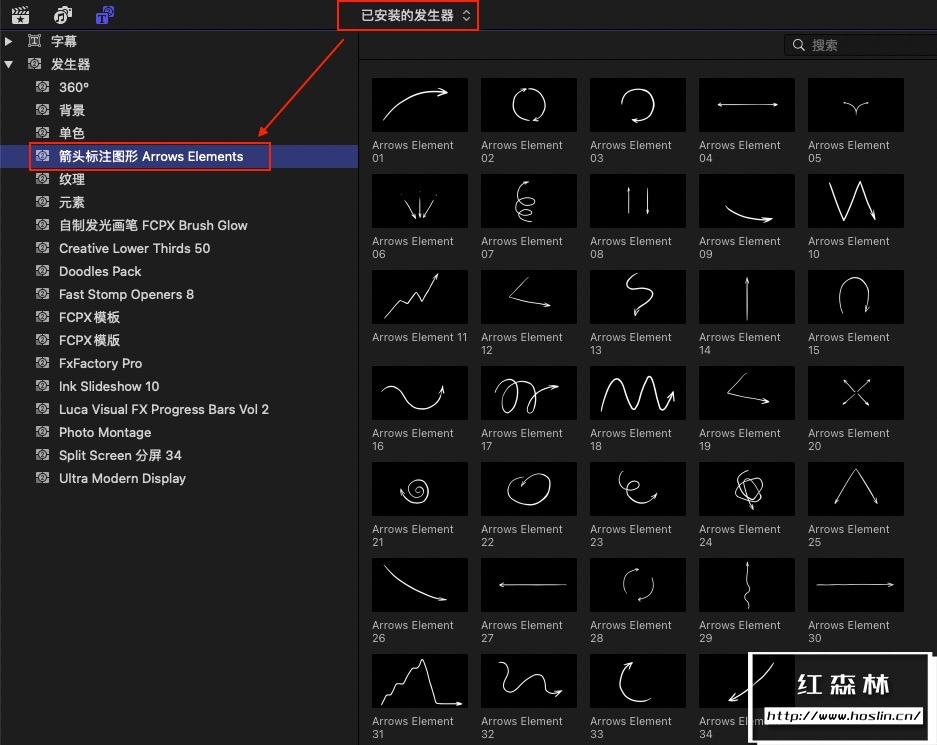The height and width of the screenshot is (745, 937).
Task: Click the generator icon beside Doodles Pack
Action: point(42,271)
